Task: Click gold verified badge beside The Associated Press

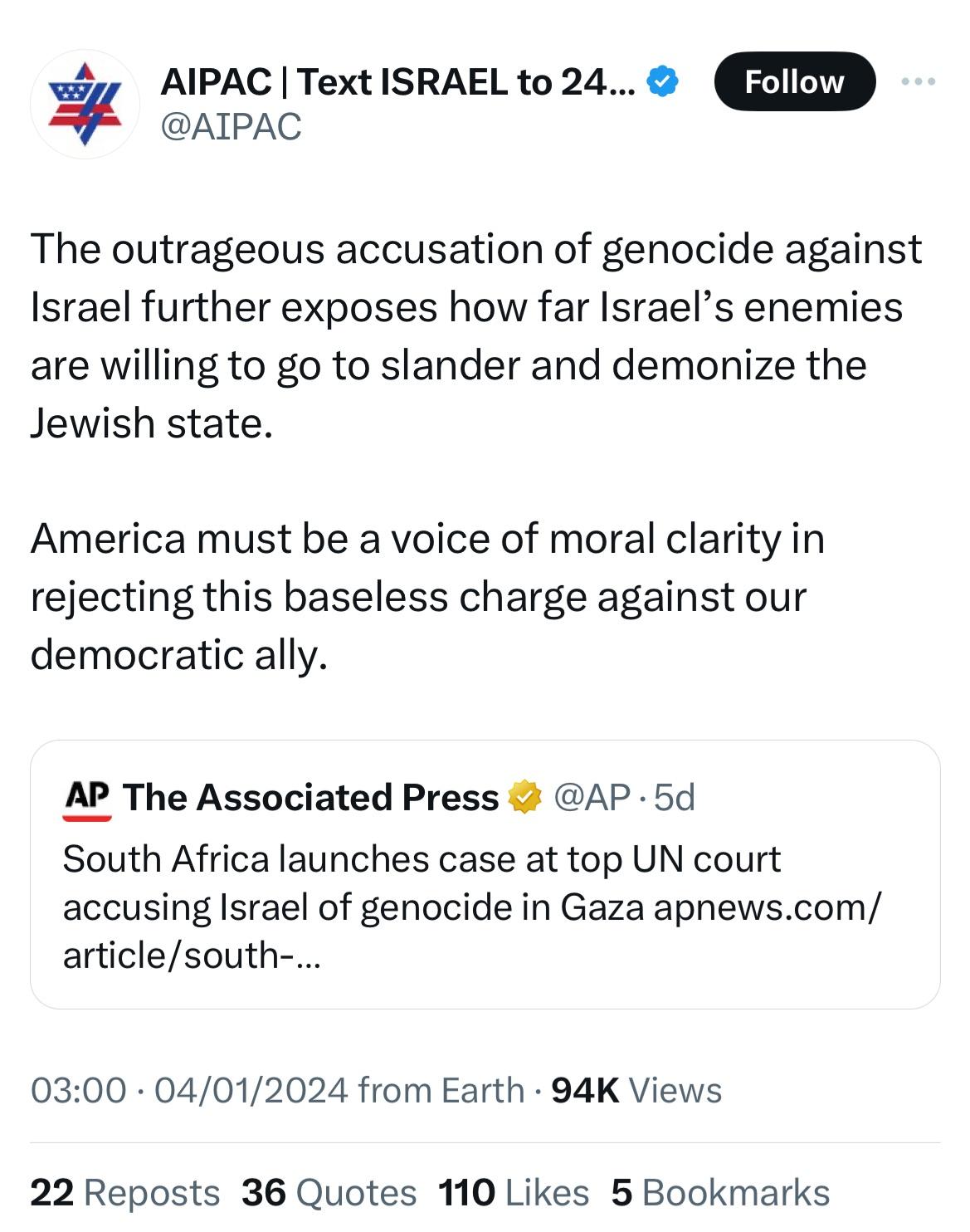Action: (524, 798)
